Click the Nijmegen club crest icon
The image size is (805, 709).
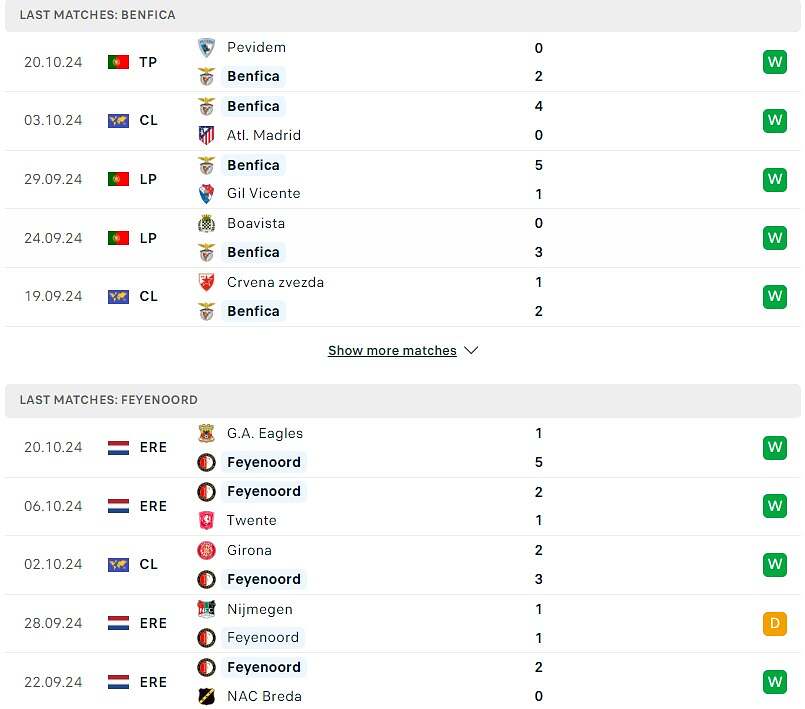(206, 609)
